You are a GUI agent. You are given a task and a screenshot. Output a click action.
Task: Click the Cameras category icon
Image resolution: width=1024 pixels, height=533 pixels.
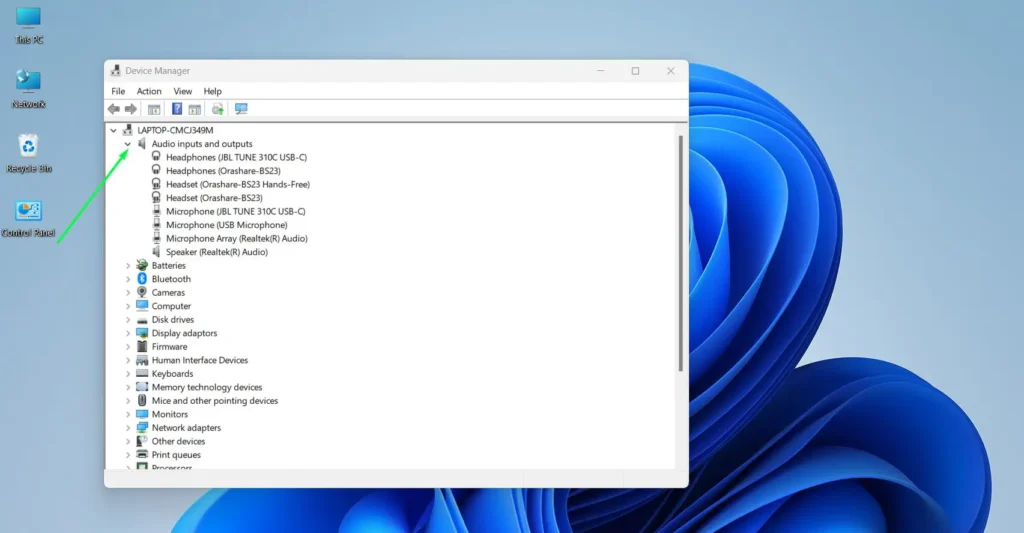[x=142, y=293]
